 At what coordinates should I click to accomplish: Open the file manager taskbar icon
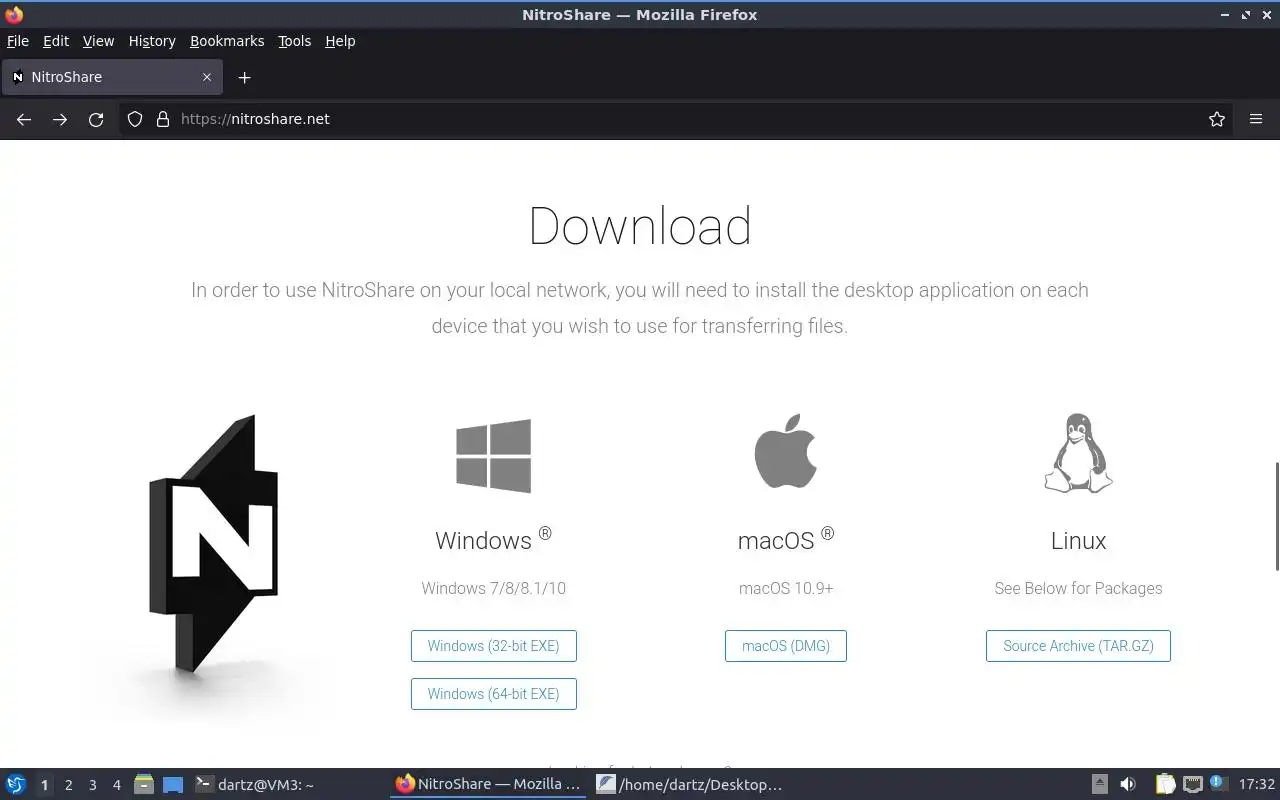(x=144, y=785)
